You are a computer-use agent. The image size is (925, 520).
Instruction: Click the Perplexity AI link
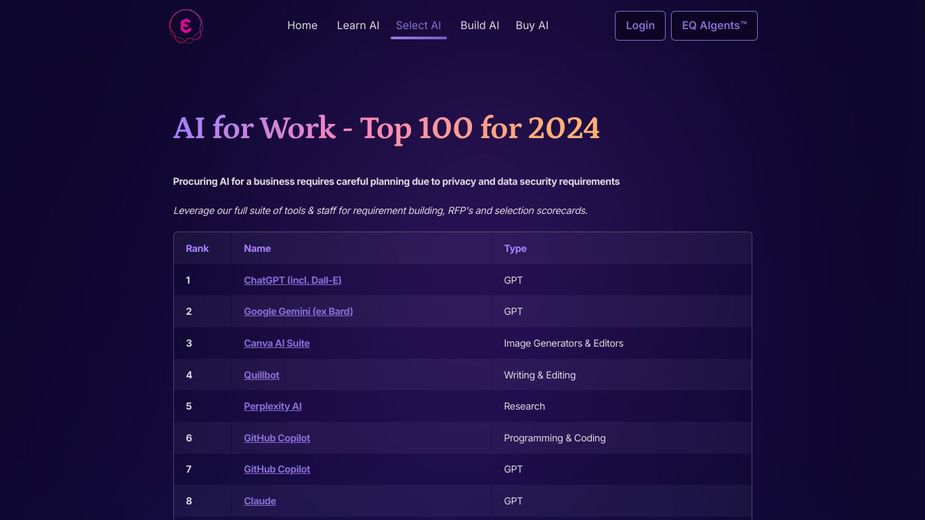tap(272, 407)
